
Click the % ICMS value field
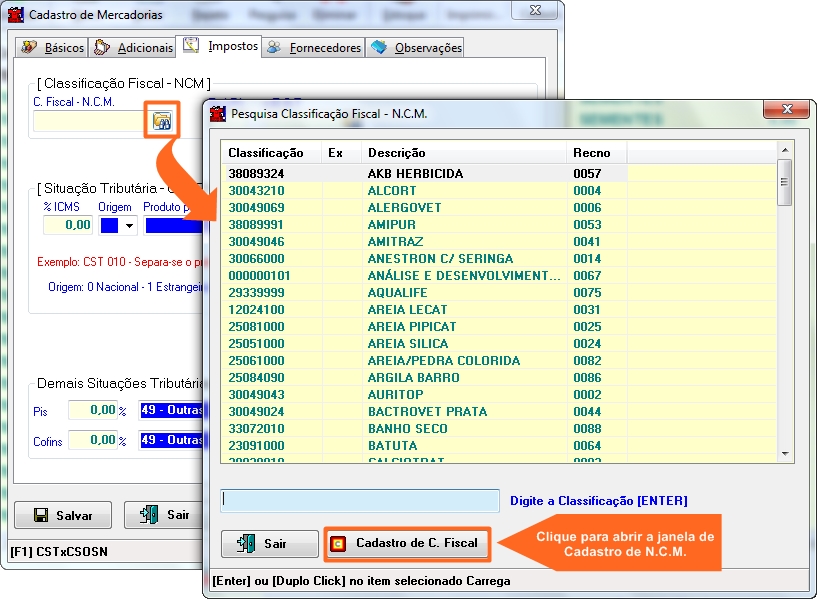(x=68, y=225)
